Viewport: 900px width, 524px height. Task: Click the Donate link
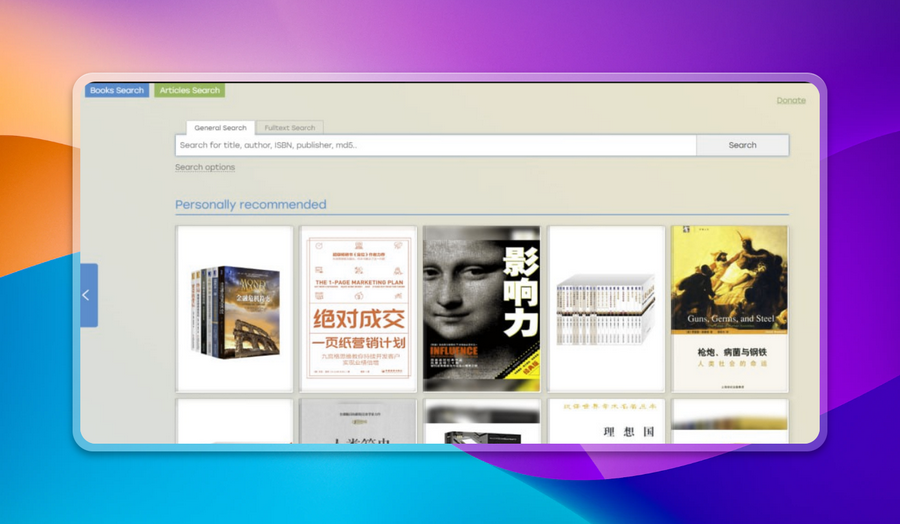790,100
